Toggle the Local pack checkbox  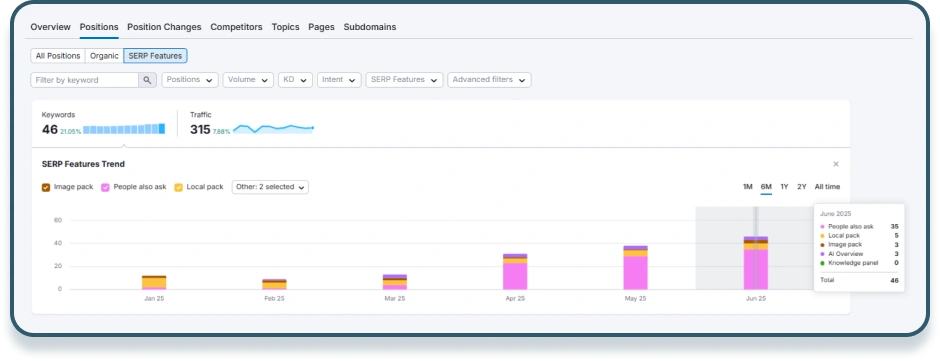pyautogui.click(x=179, y=187)
